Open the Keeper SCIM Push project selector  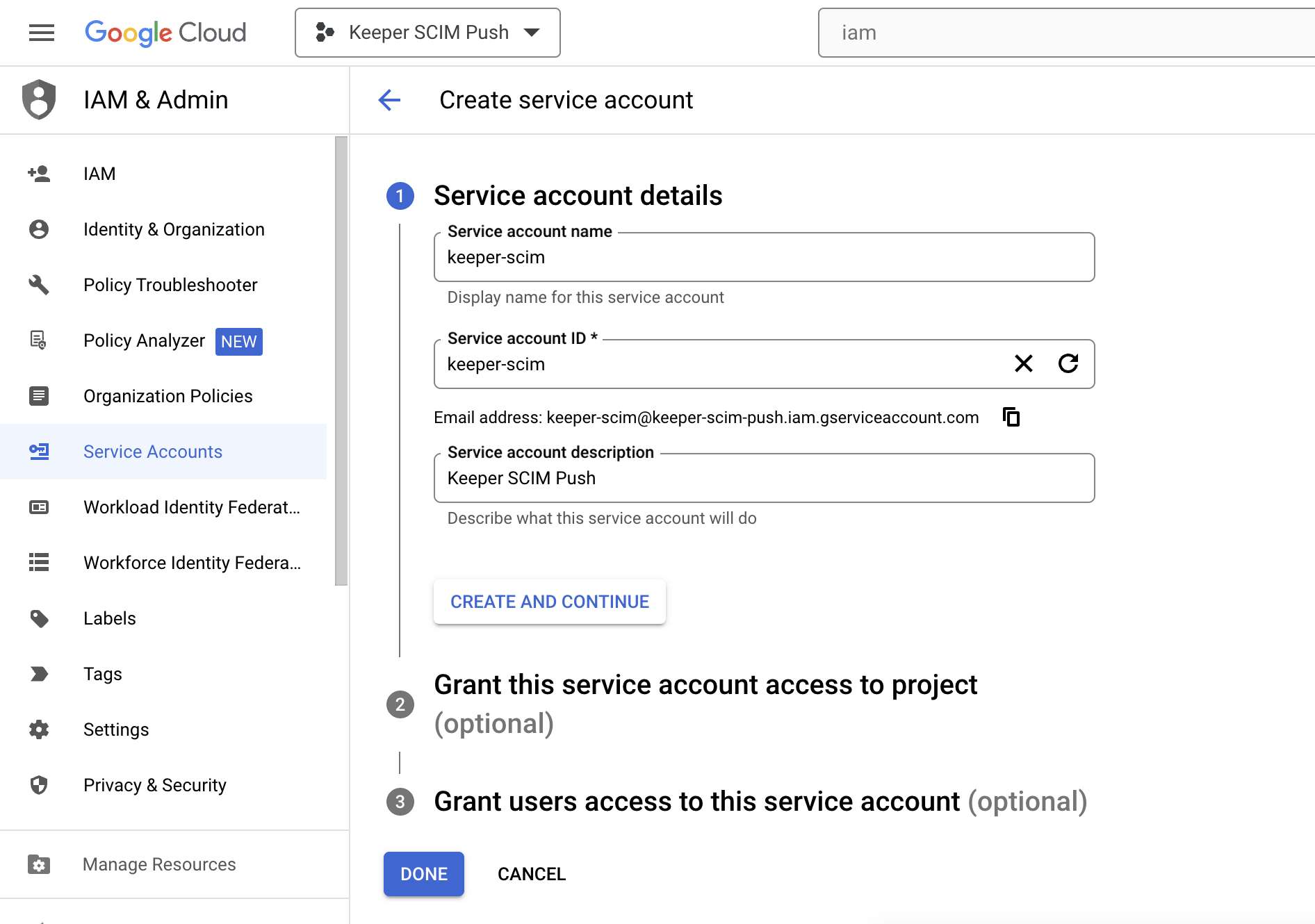(x=427, y=33)
